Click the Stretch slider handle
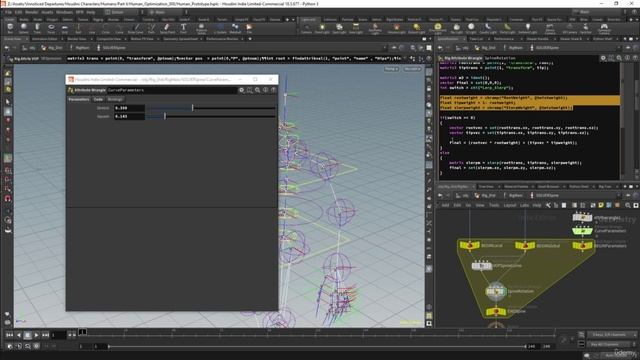The width and height of the screenshot is (640, 360). (193, 108)
